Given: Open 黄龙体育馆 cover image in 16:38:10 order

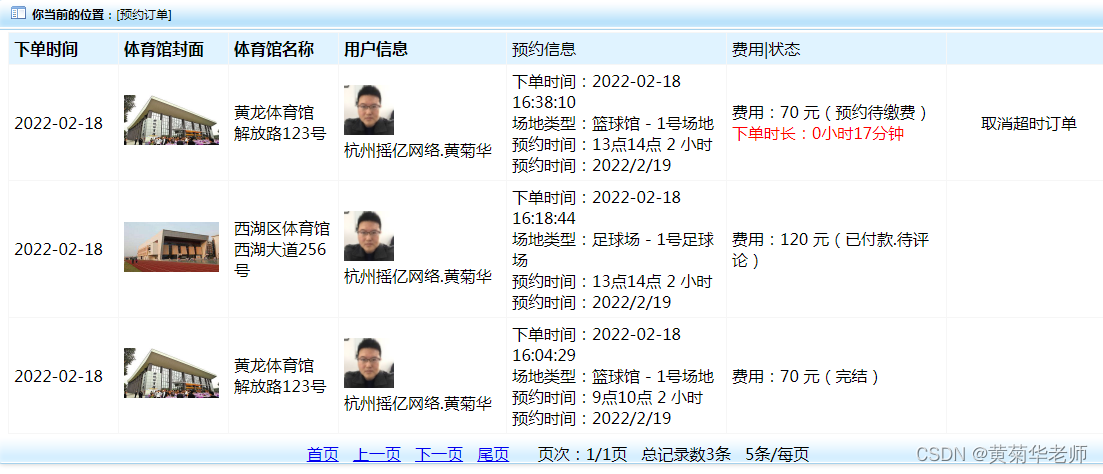Looking at the screenshot, I should point(172,120).
